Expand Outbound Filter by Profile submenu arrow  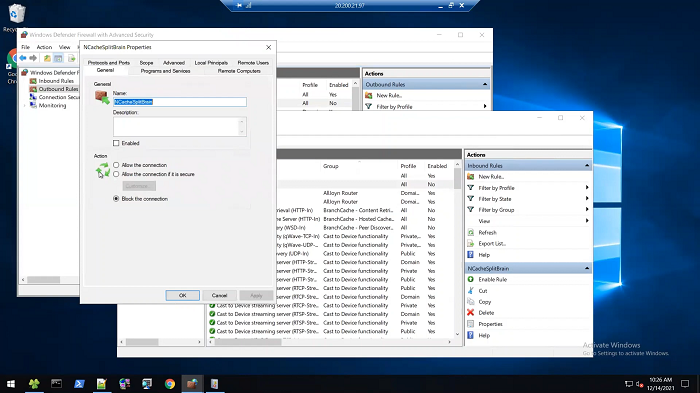tap(485, 107)
